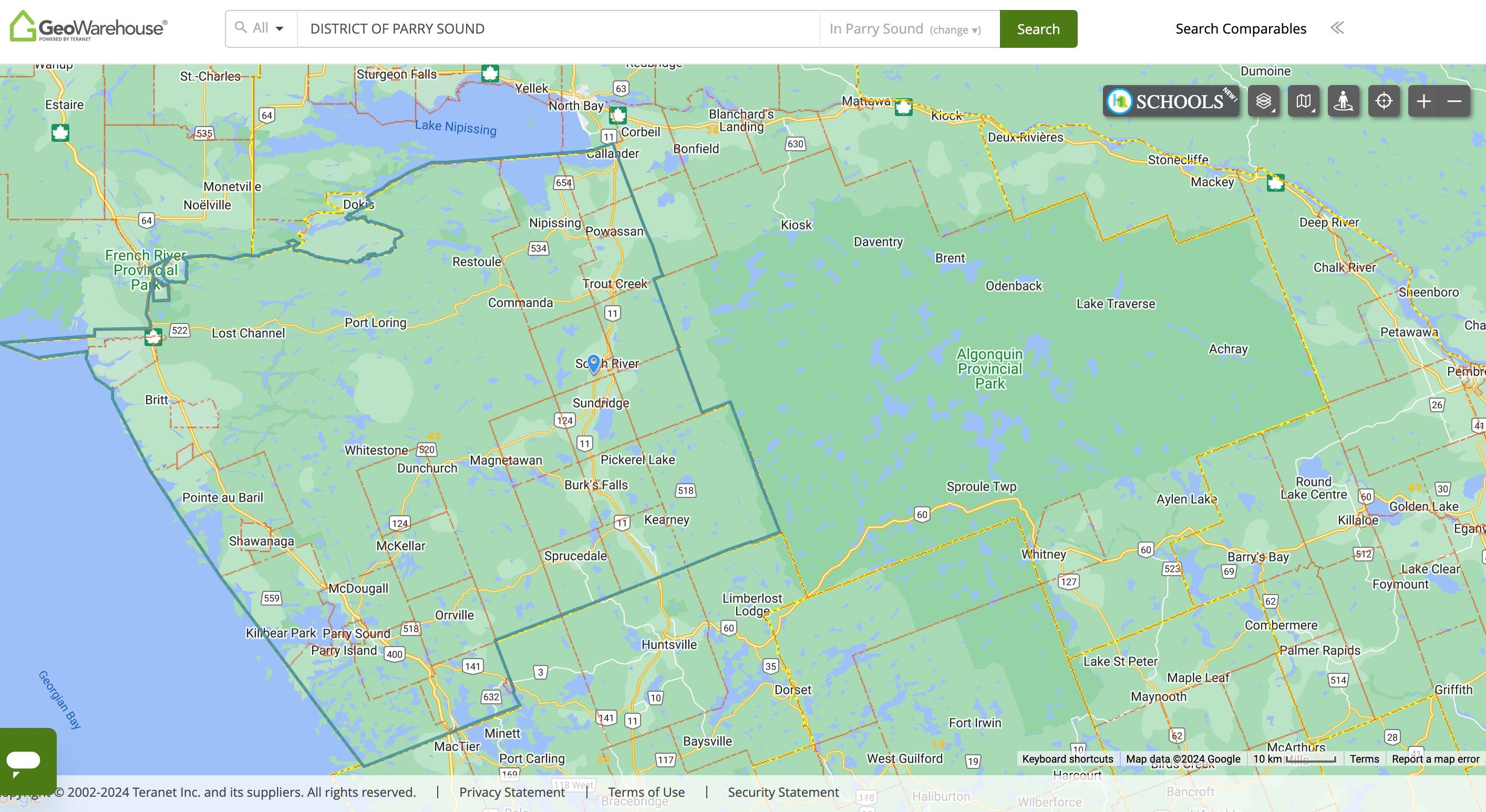Viewport: 1486px width, 812px height.
Task: Click the Kearney label
Action: point(667,519)
